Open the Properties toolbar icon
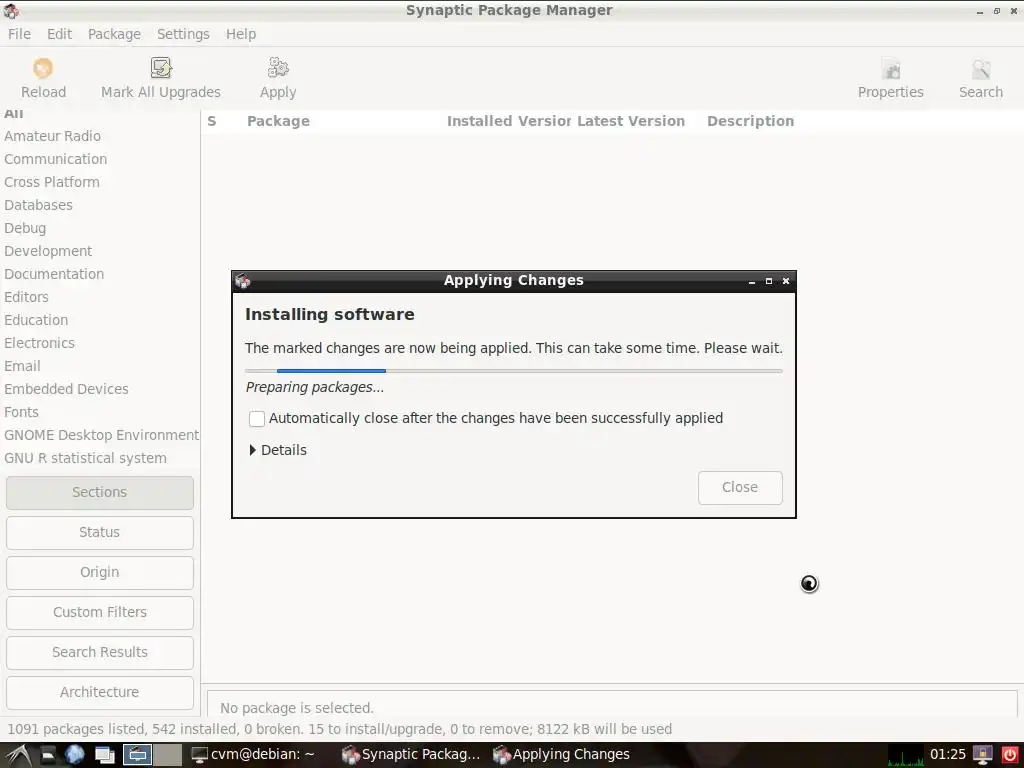The width and height of the screenshot is (1024, 768). point(891,69)
